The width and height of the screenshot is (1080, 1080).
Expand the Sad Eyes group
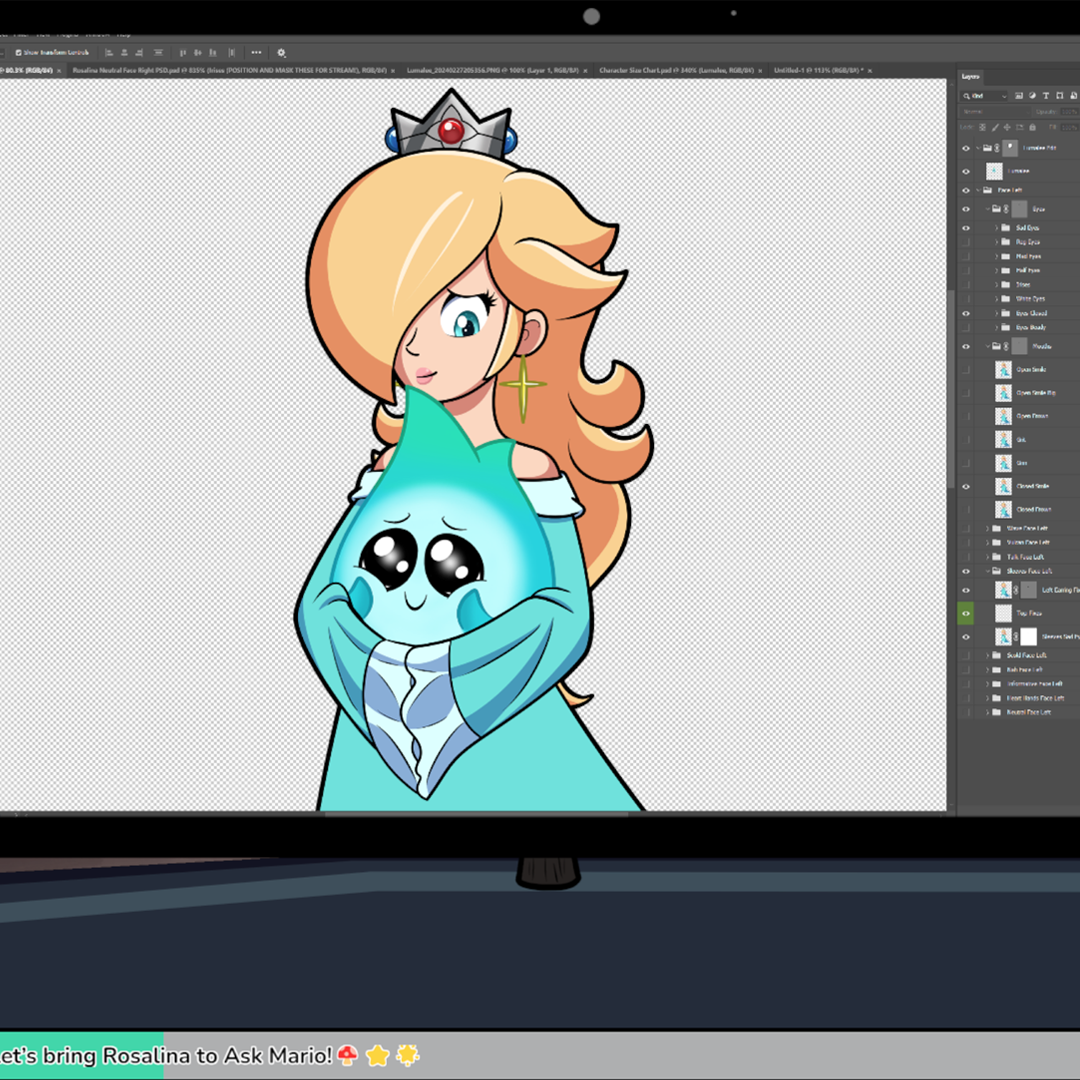coord(997,228)
